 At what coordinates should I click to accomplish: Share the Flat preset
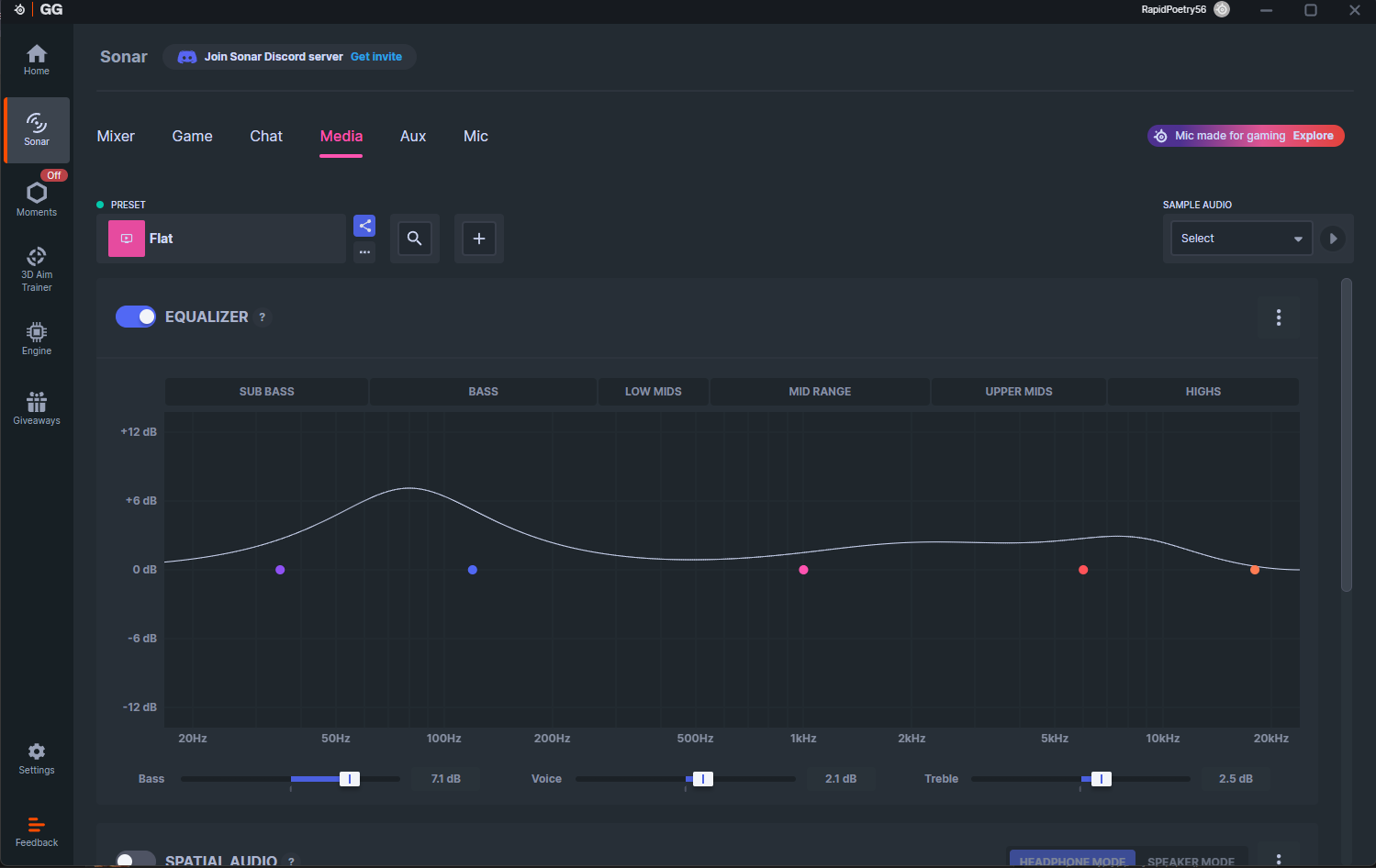364,226
